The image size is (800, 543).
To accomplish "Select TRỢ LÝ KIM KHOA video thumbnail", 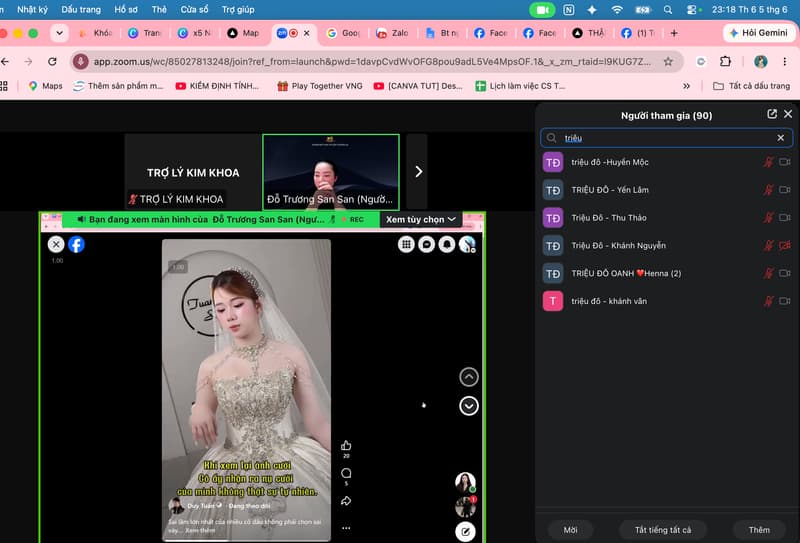I will pos(193,172).
